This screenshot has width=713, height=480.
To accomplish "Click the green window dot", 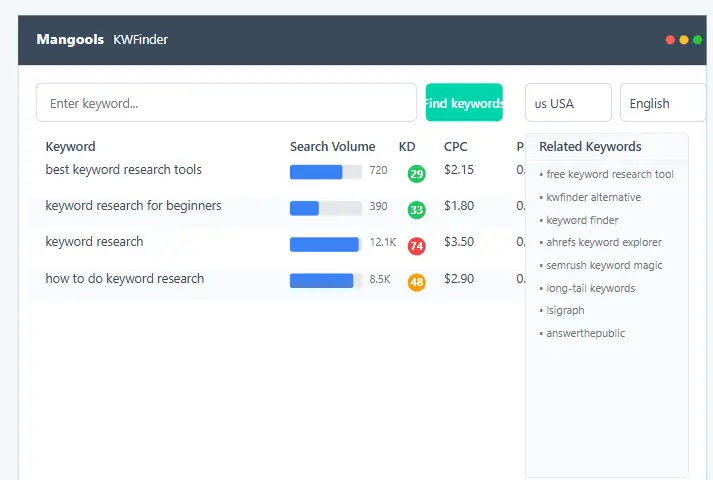I will click(697, 40).
